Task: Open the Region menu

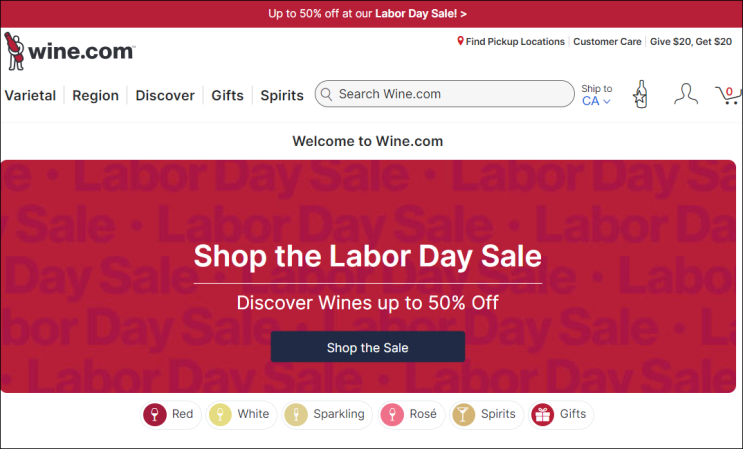Action: [x=95, y=96]
